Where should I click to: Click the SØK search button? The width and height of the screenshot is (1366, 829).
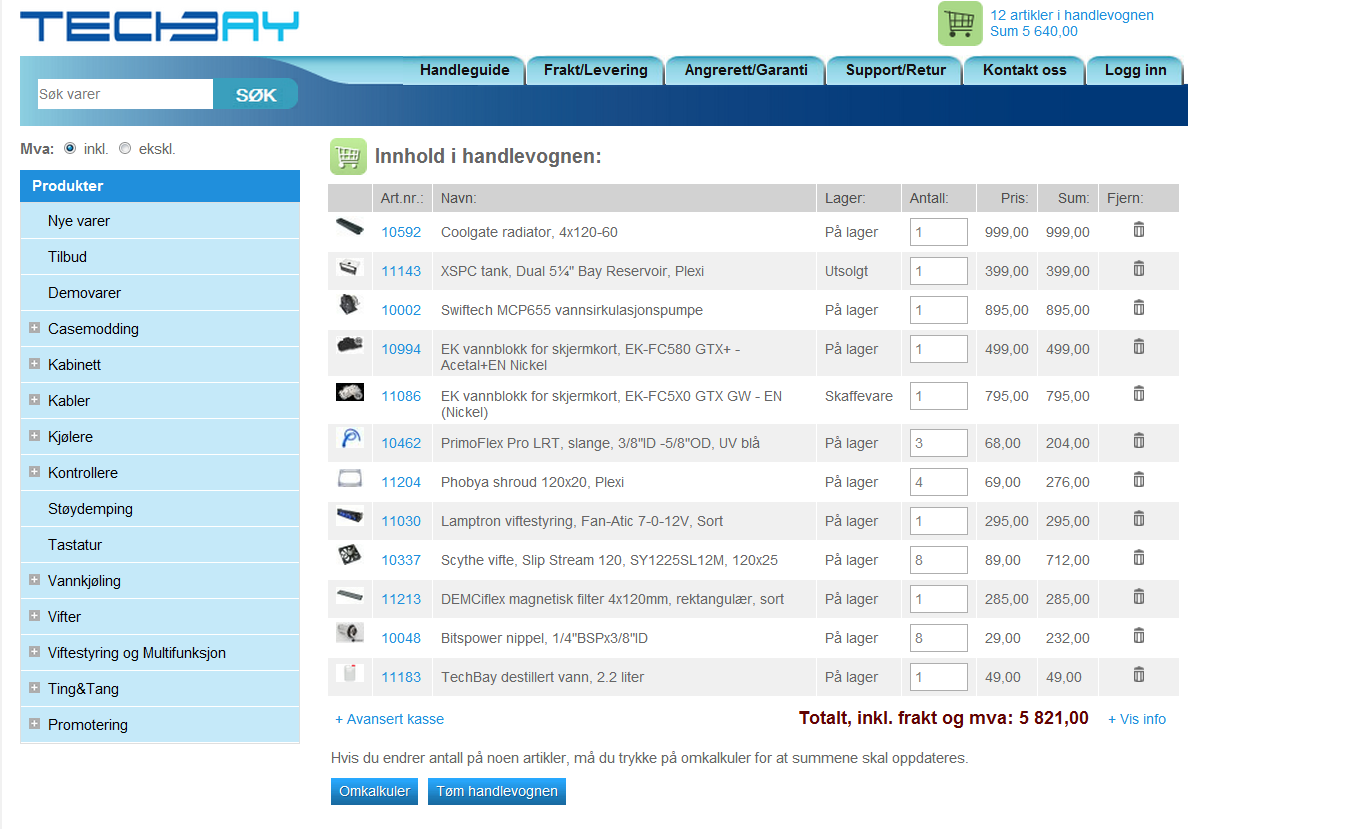[256, 94]
